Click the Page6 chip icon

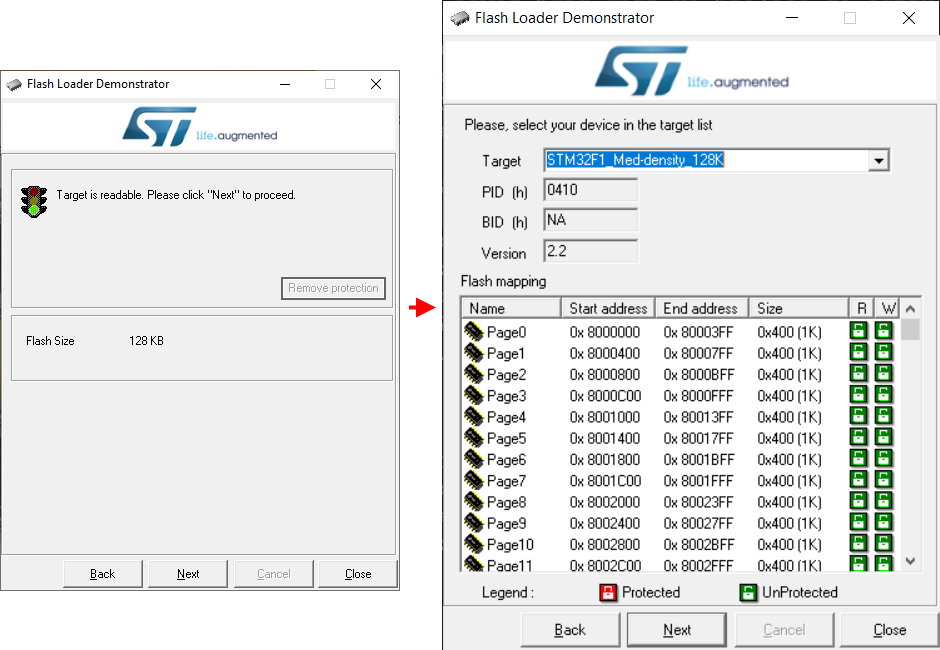point(474,459)
